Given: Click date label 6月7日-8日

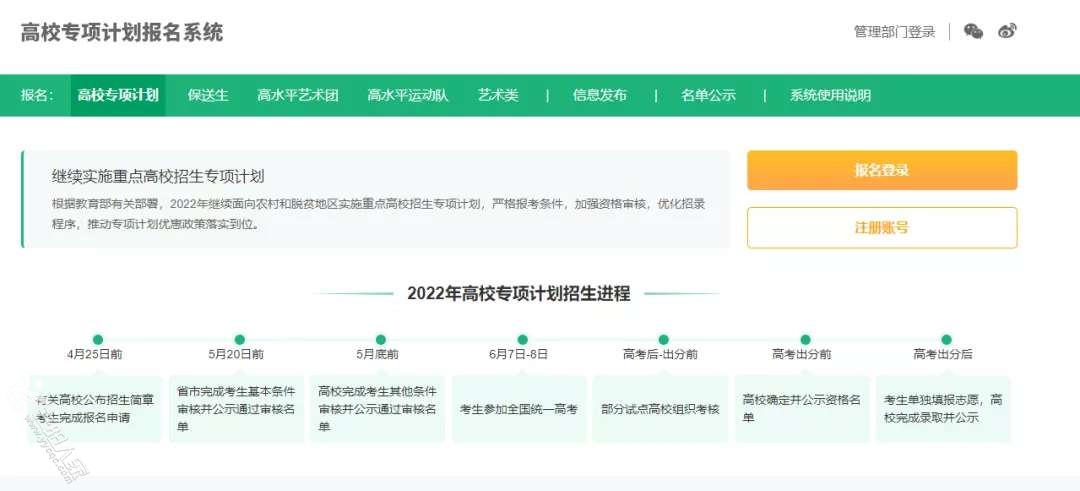Looking at the screenshot, I should [519, 354].
